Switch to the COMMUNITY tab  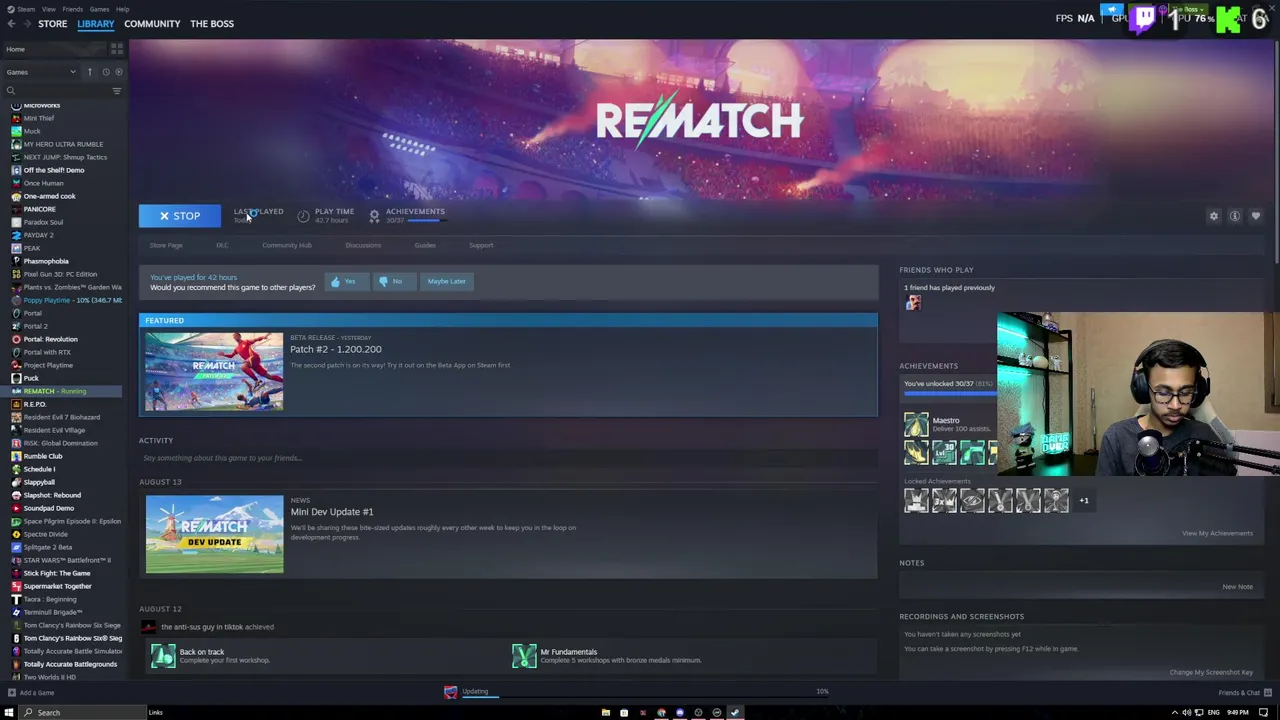click(152, 24)
